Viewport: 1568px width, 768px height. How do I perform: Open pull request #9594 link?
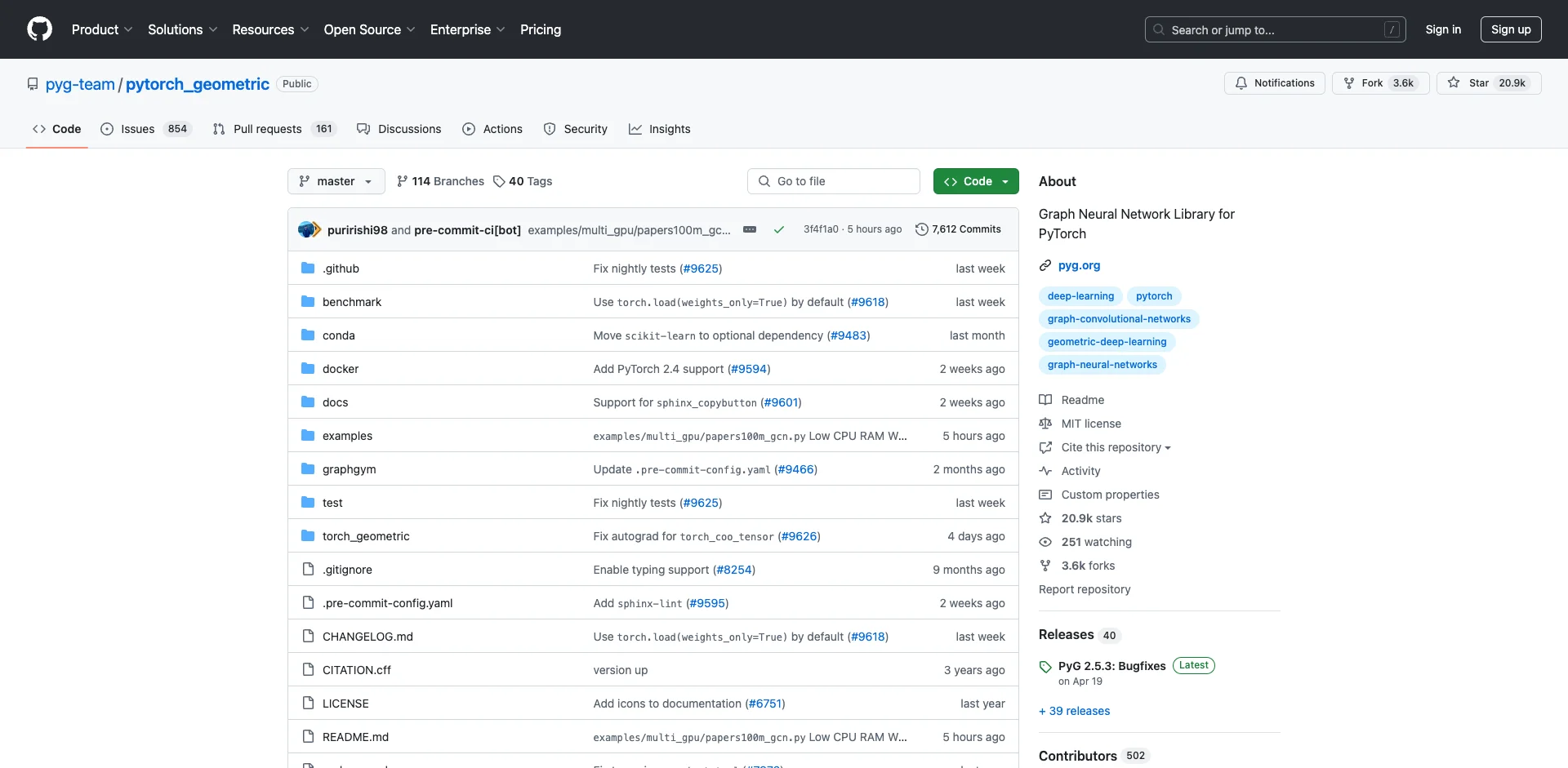coord(749,369)
